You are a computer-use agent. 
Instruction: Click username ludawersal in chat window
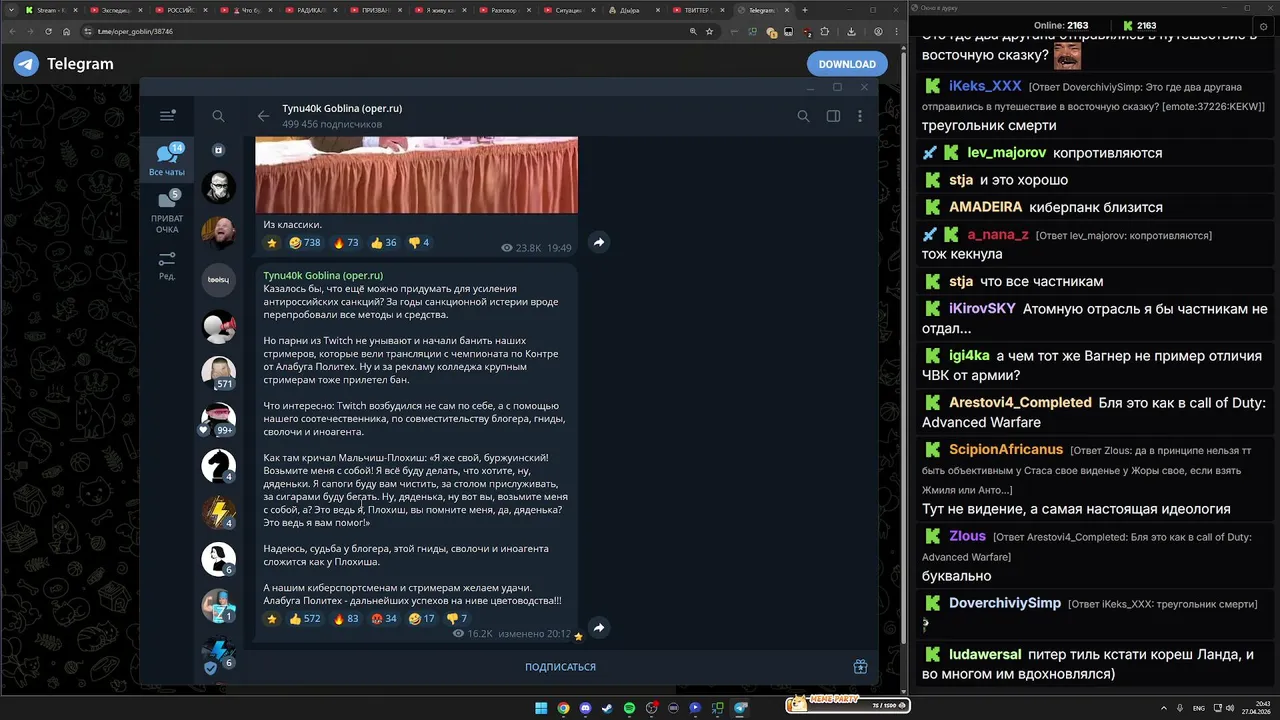[x=985, y=654]
